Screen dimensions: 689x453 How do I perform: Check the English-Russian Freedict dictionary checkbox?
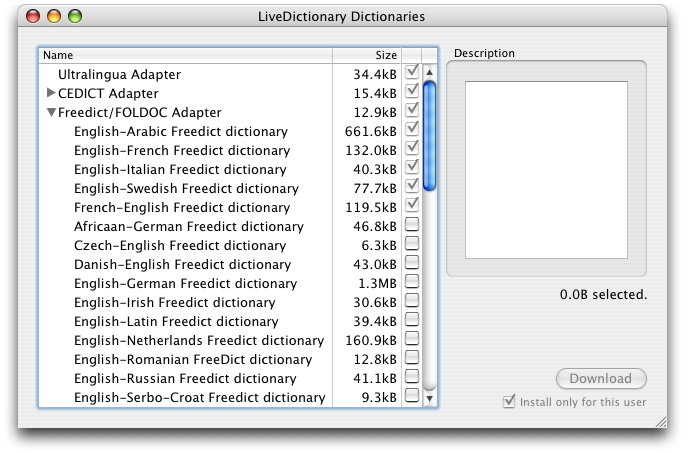pos(412,377)
